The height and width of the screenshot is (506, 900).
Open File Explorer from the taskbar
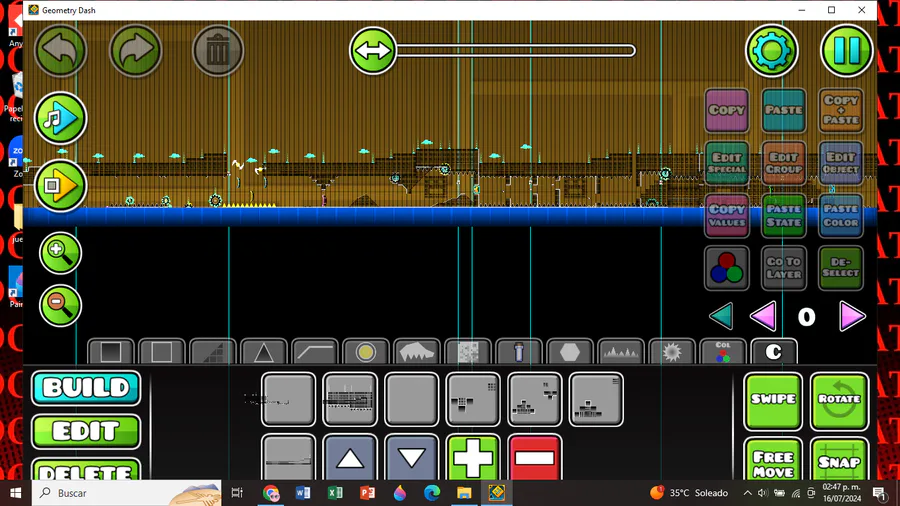tap(464, 493)
